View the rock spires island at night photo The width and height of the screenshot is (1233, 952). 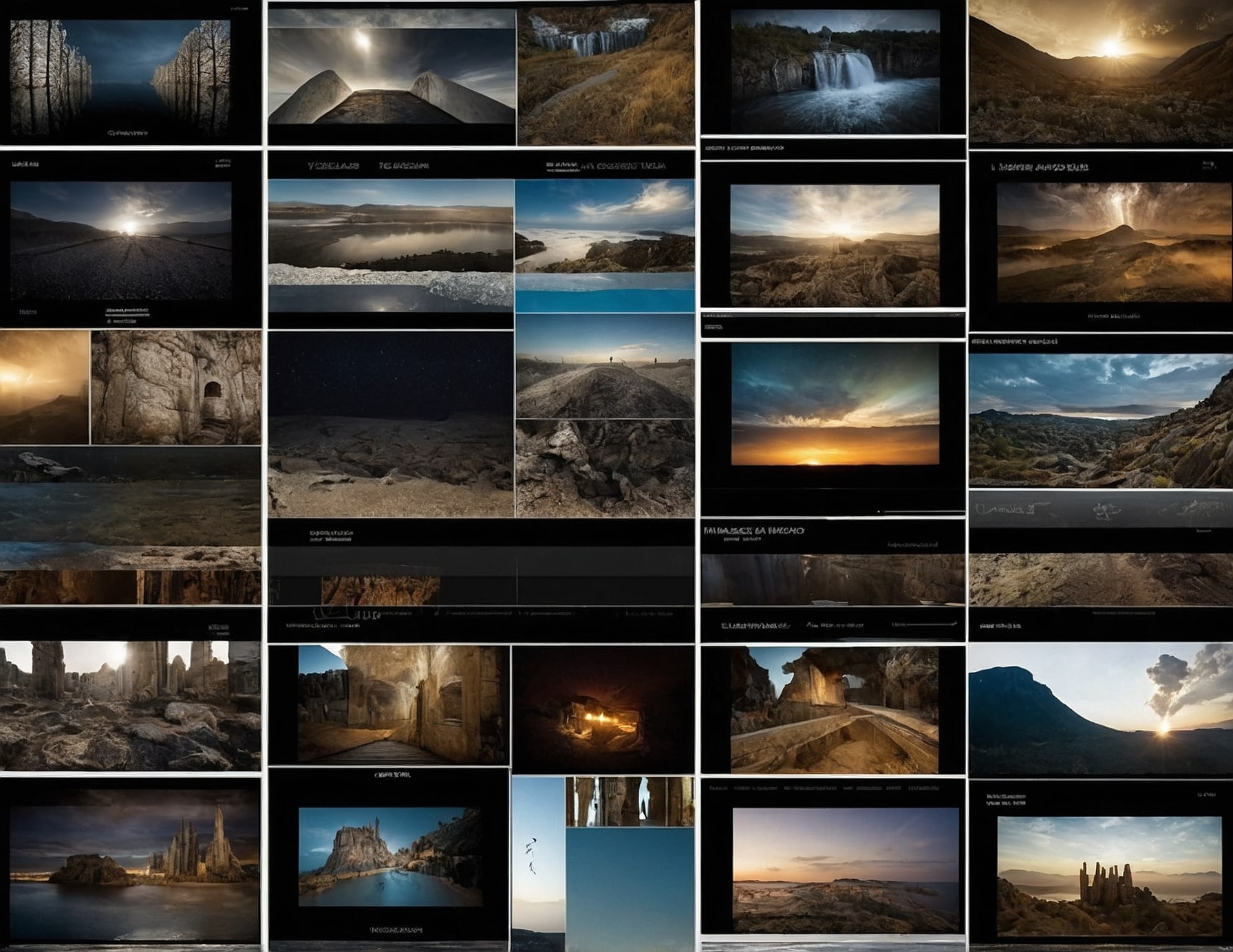[135, 865]
